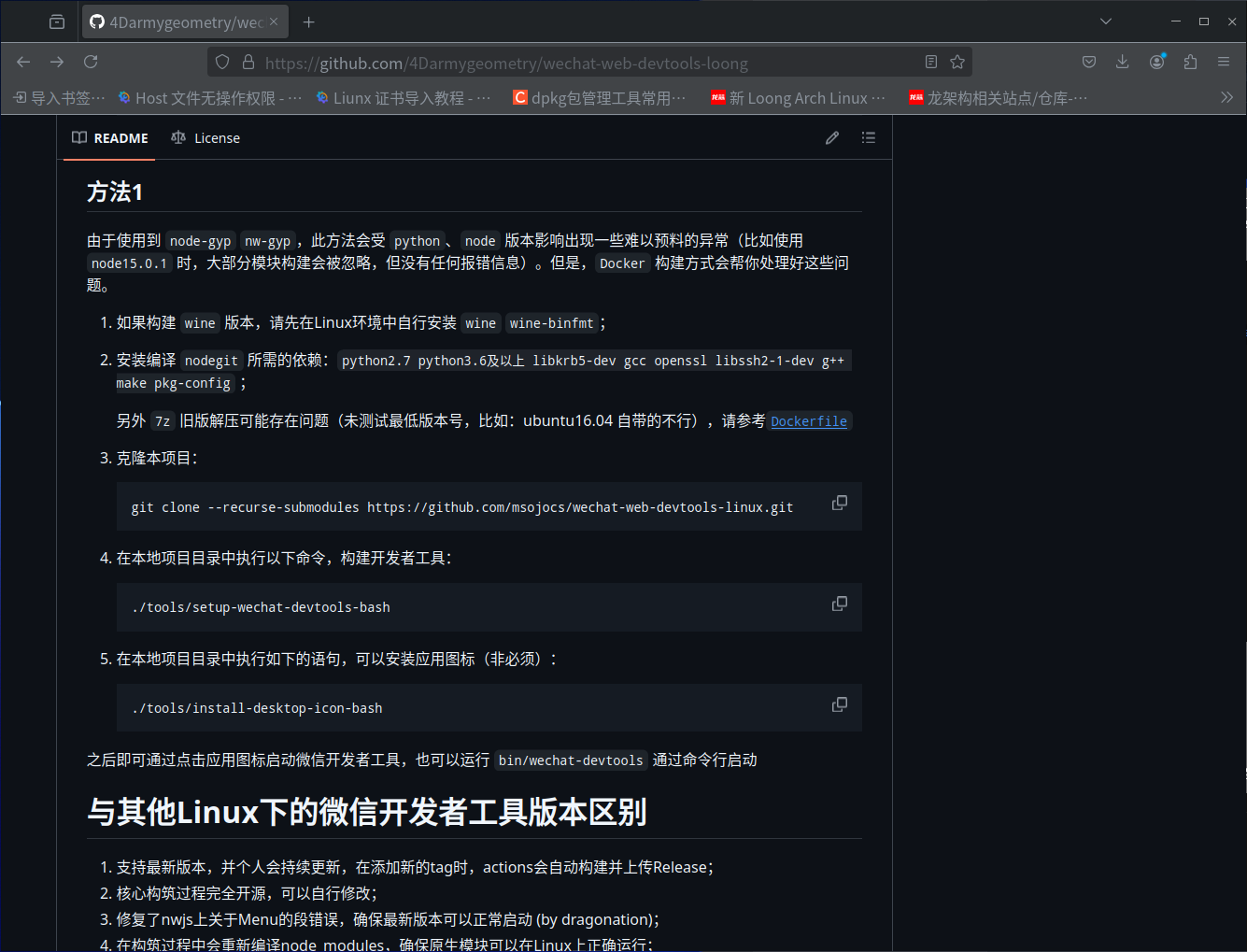Open Host 文件无操作权限 bookmark

click(210, 98)
